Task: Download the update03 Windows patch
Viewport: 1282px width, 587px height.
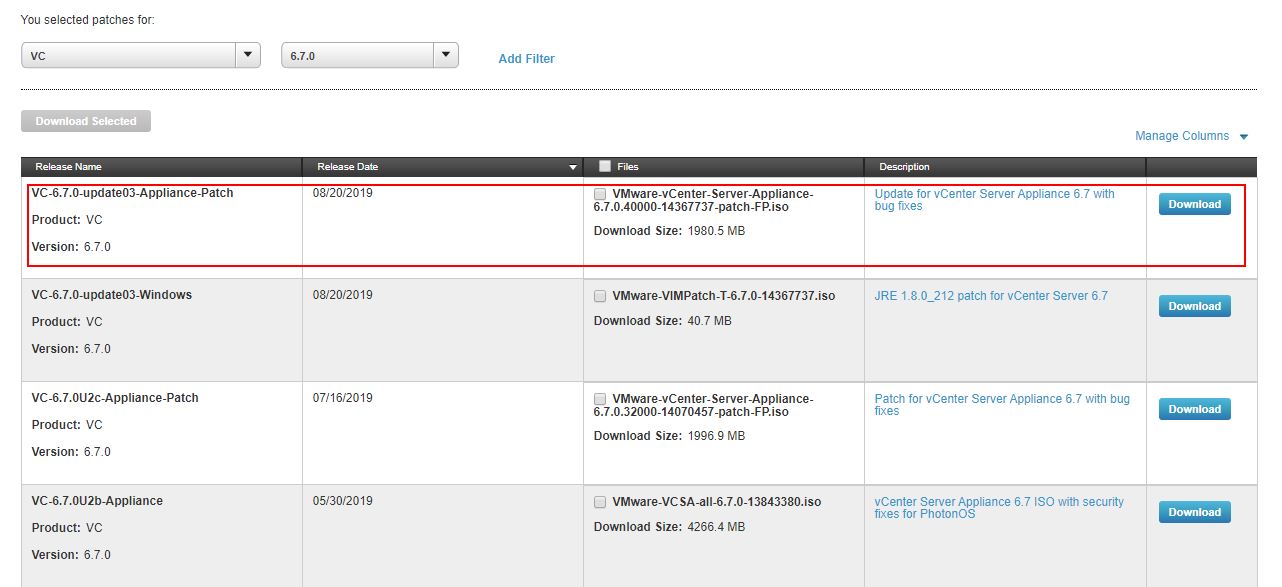Action: point(1195,306)
